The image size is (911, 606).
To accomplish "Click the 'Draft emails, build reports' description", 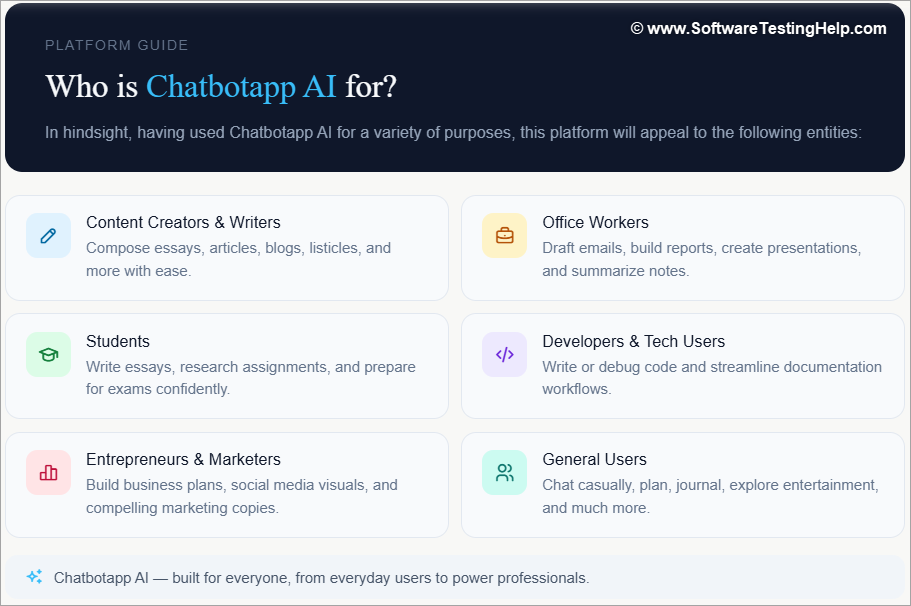I will point(702,259).
